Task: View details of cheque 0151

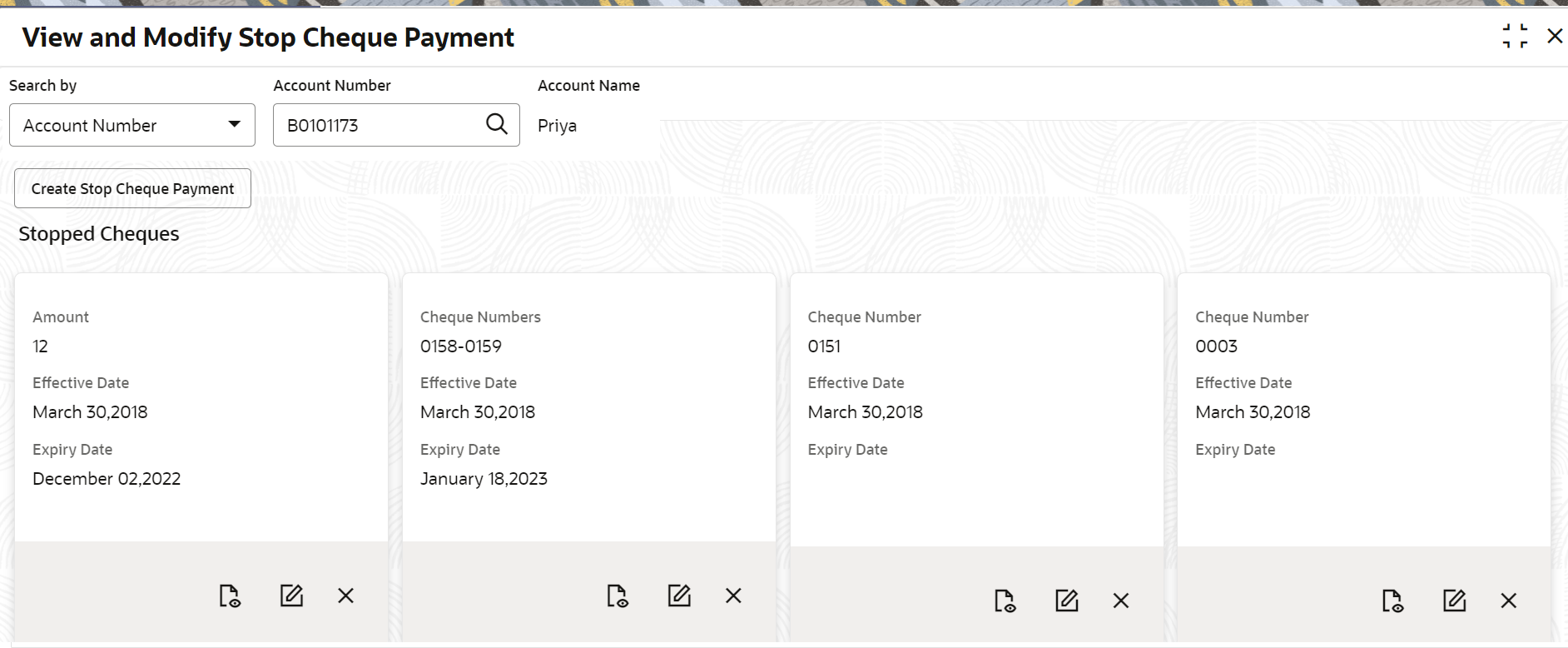Action: coord(1005,601)
